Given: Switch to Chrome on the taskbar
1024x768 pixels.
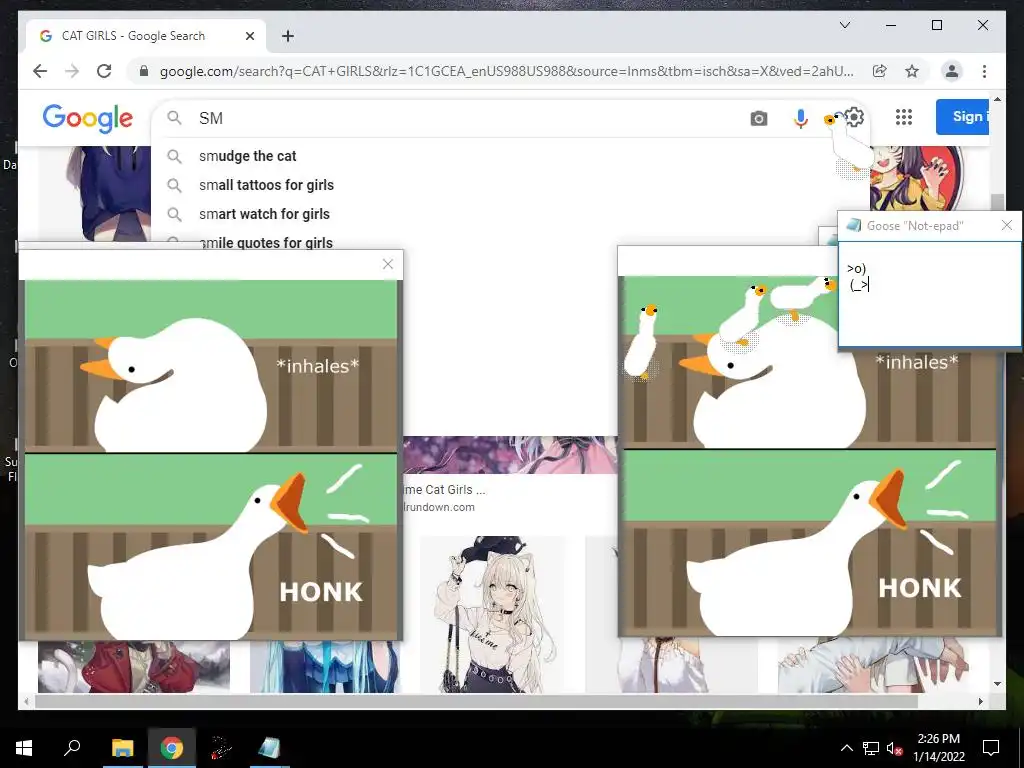Looking at the screenshot, I should coord(172,748).
